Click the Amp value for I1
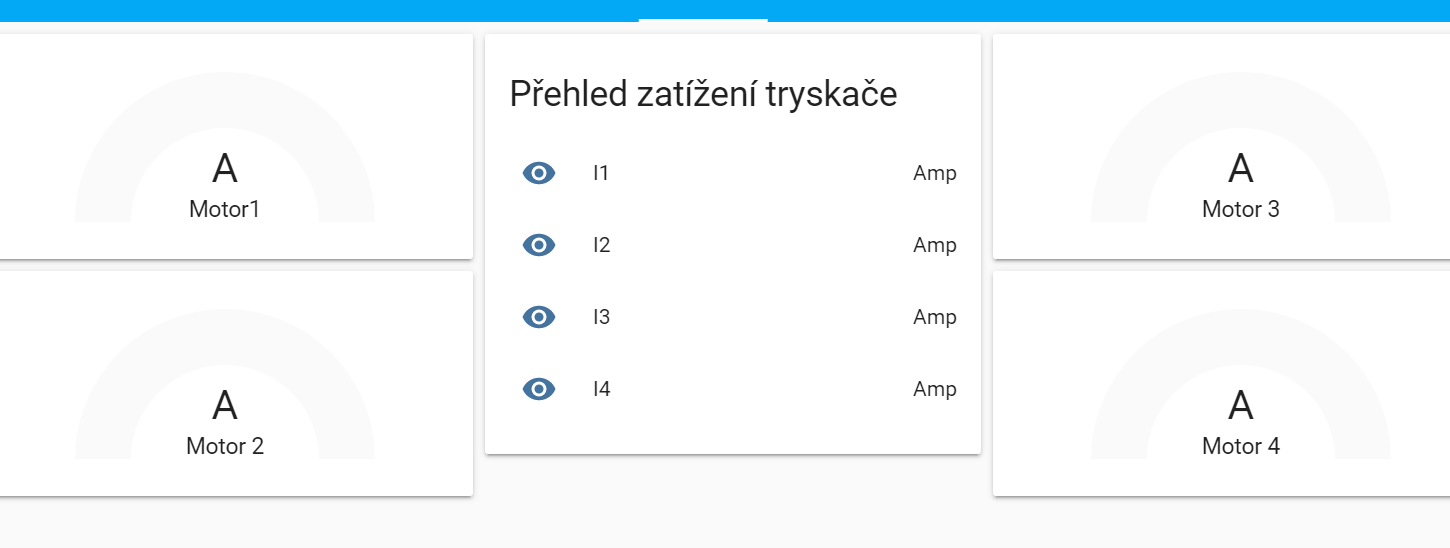The image size is (1450, 548). click(x=934, y=173)
